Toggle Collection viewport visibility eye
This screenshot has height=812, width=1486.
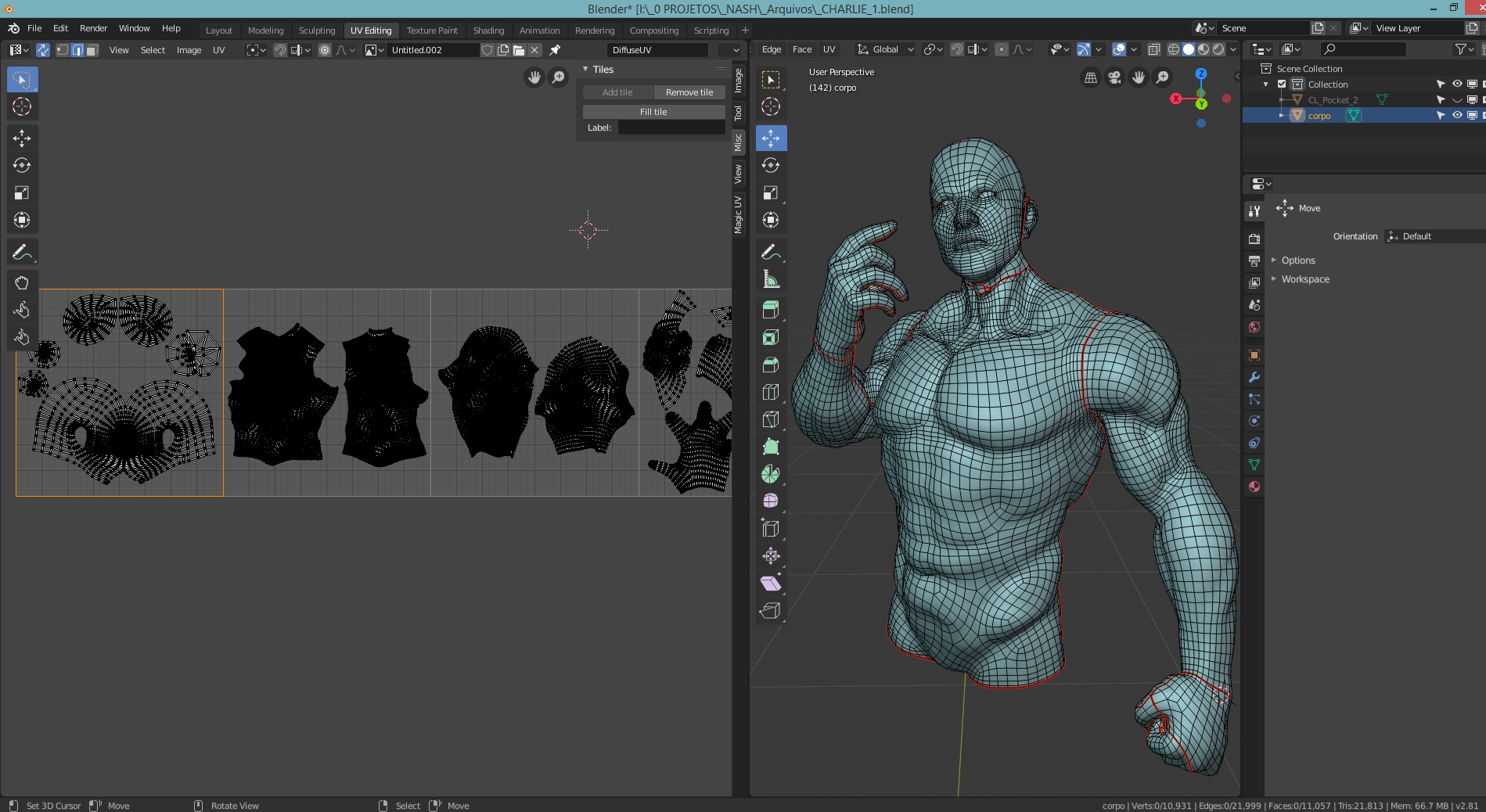1457,84
